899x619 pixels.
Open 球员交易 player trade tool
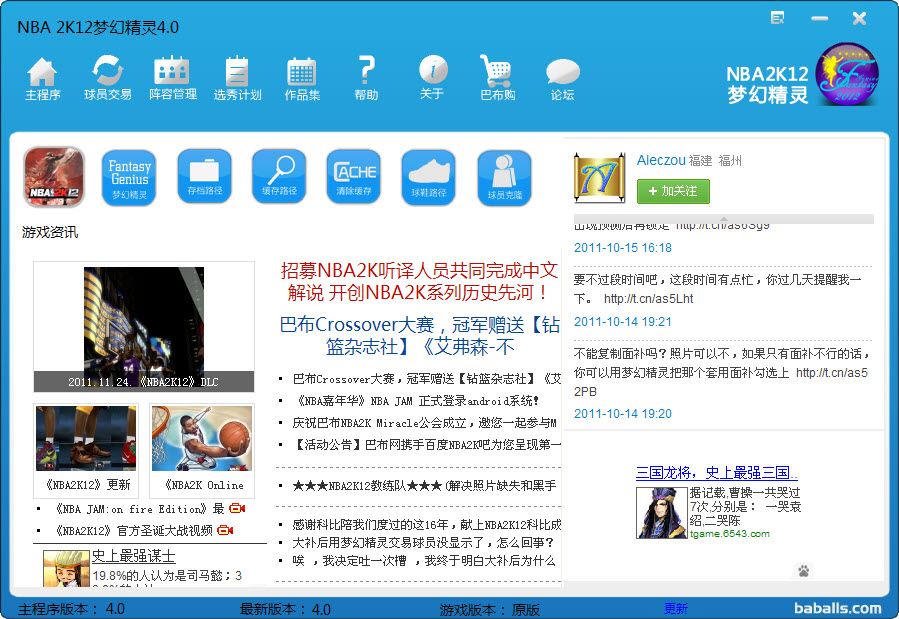tap(107, 78)
